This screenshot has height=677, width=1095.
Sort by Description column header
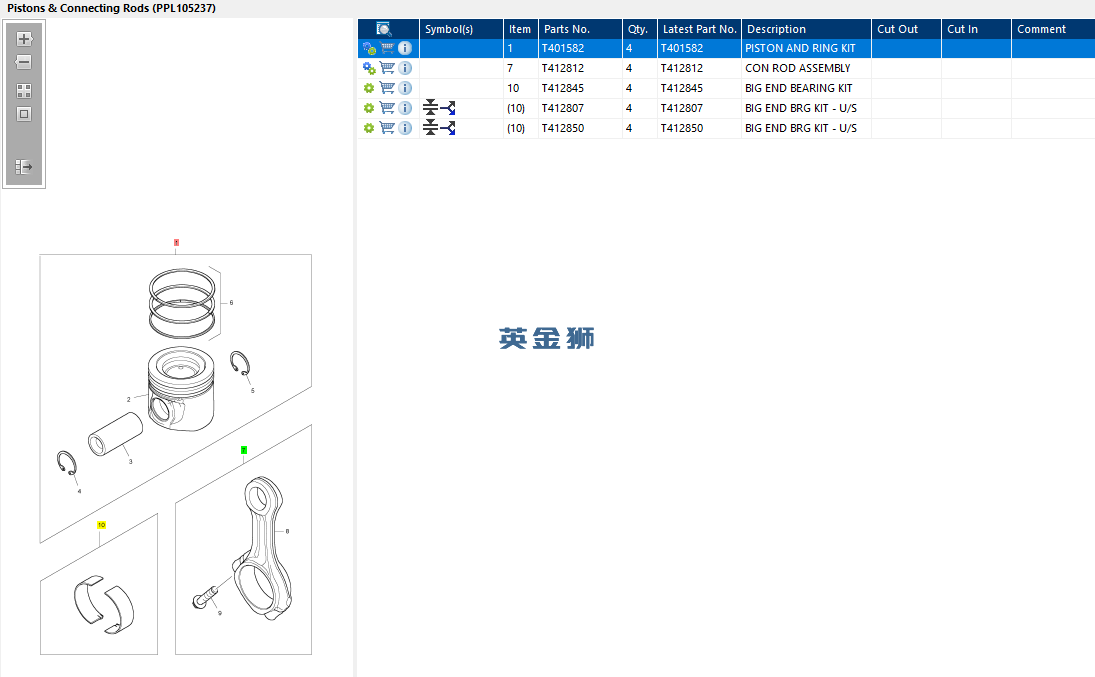point(806,29)
